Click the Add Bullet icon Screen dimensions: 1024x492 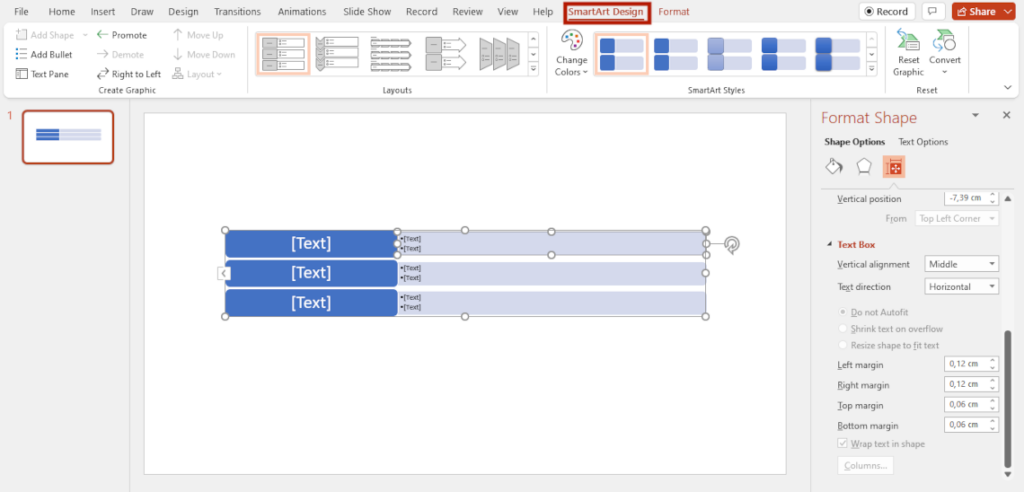coord(22,55)
